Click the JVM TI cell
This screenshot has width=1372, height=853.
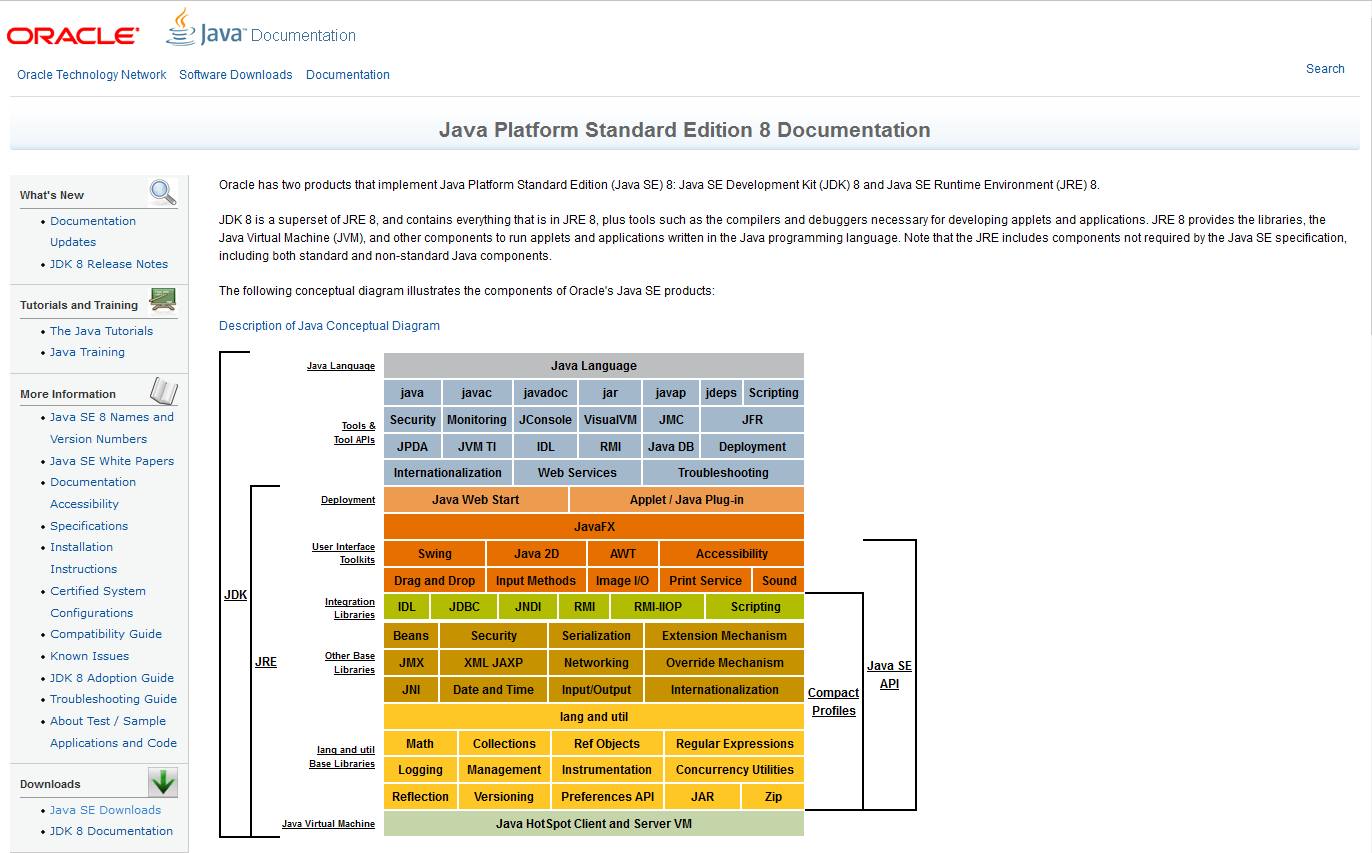(477, 447)
